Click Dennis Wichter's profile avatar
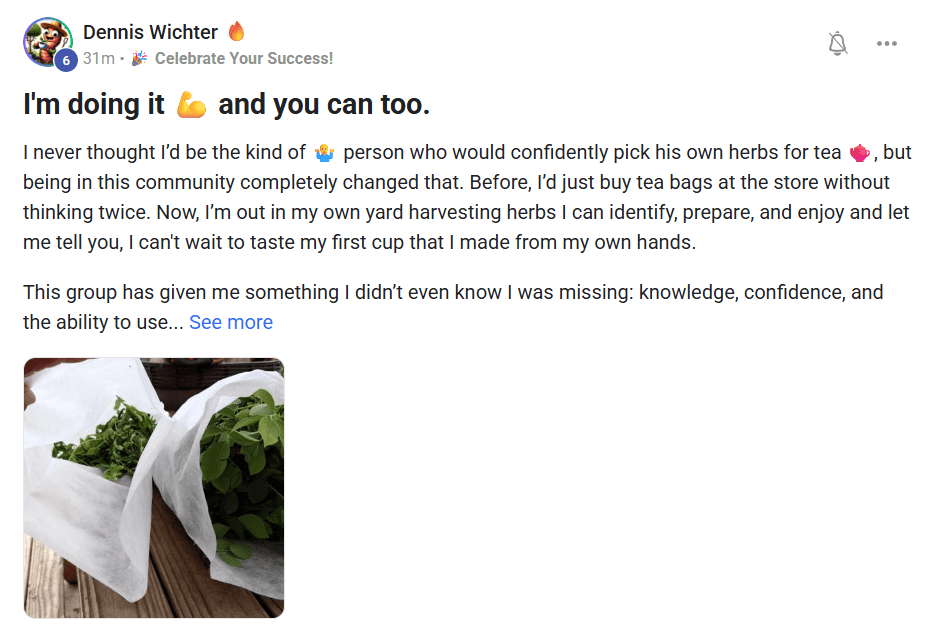The height and width of the screenshot is (625, 944). (x=48, y=42)
